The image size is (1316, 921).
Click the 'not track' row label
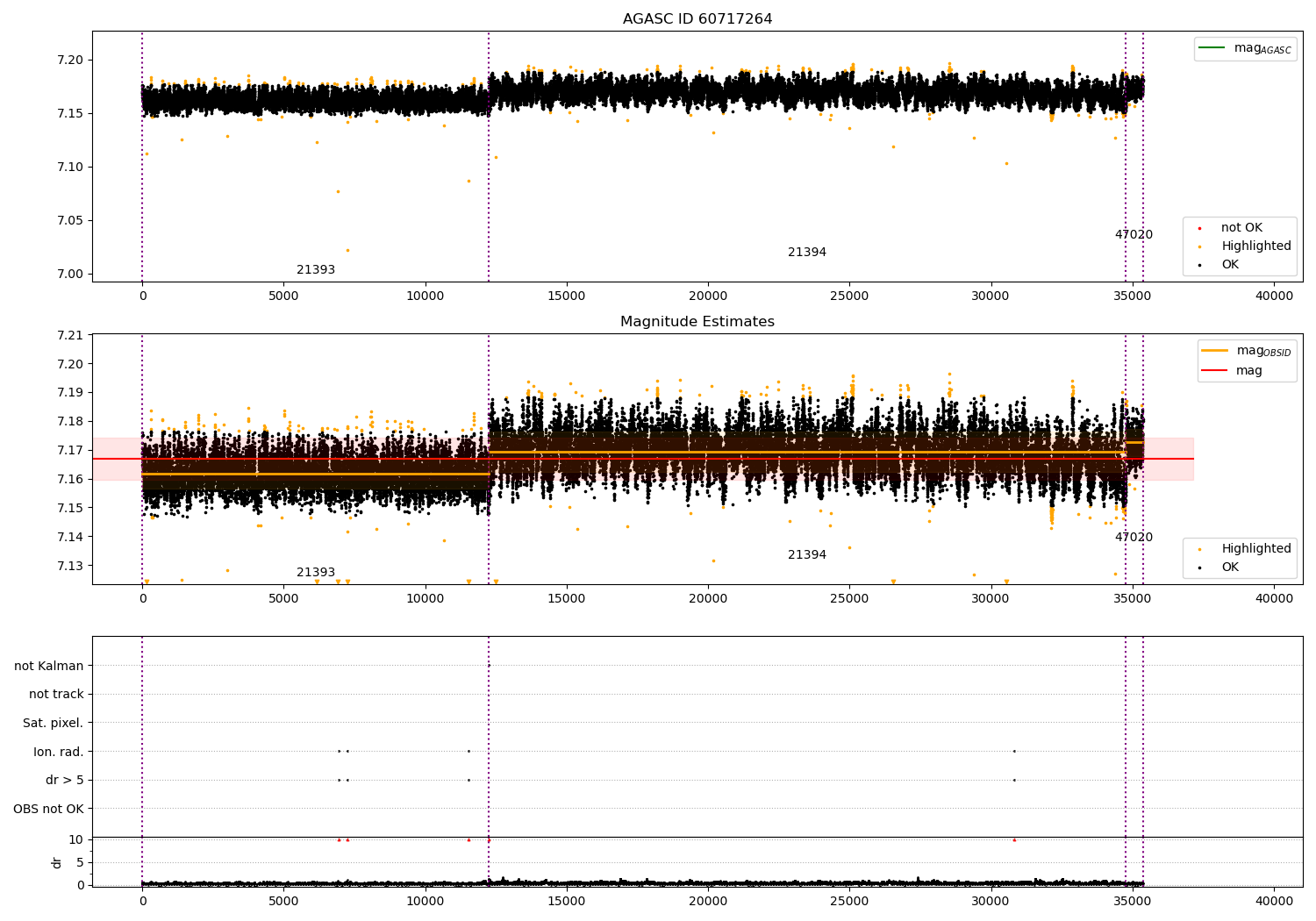click(x=56, y=694)
